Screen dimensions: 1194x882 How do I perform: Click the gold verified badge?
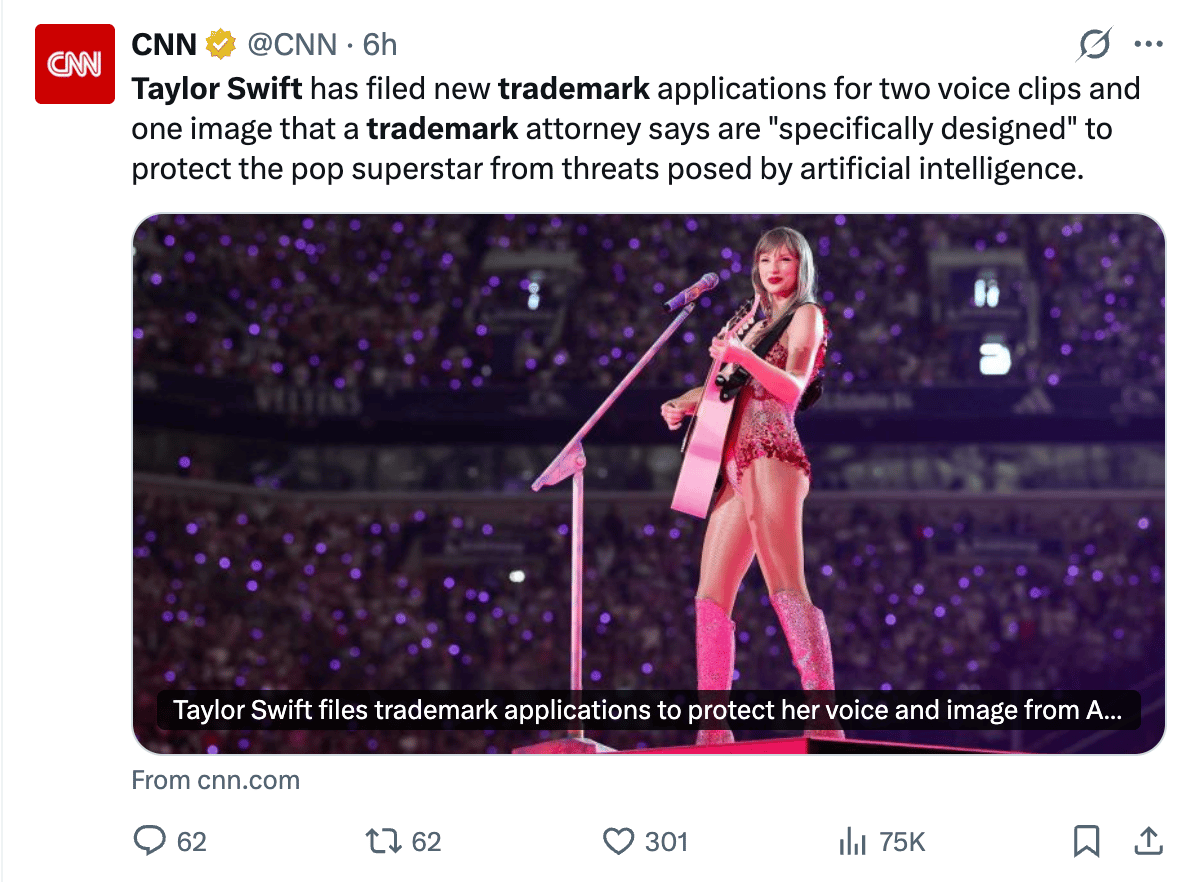point(220,44)
